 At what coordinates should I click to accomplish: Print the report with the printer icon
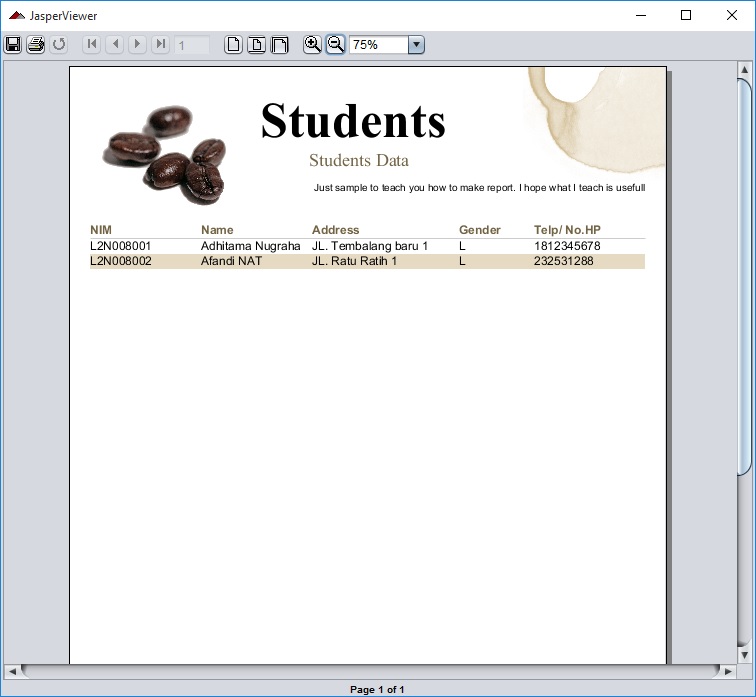coord(36,44)
